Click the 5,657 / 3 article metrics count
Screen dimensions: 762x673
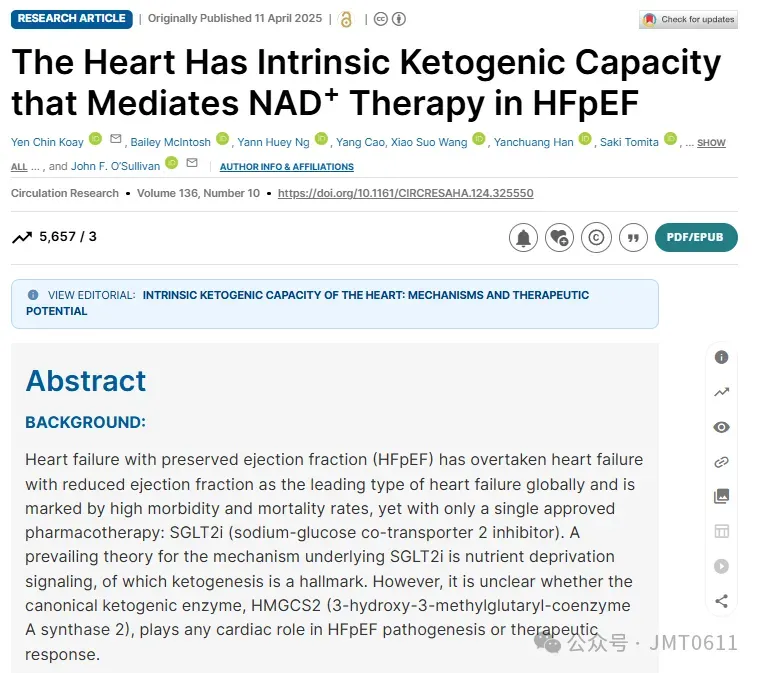pyautogui.click(x=67, y=237)
